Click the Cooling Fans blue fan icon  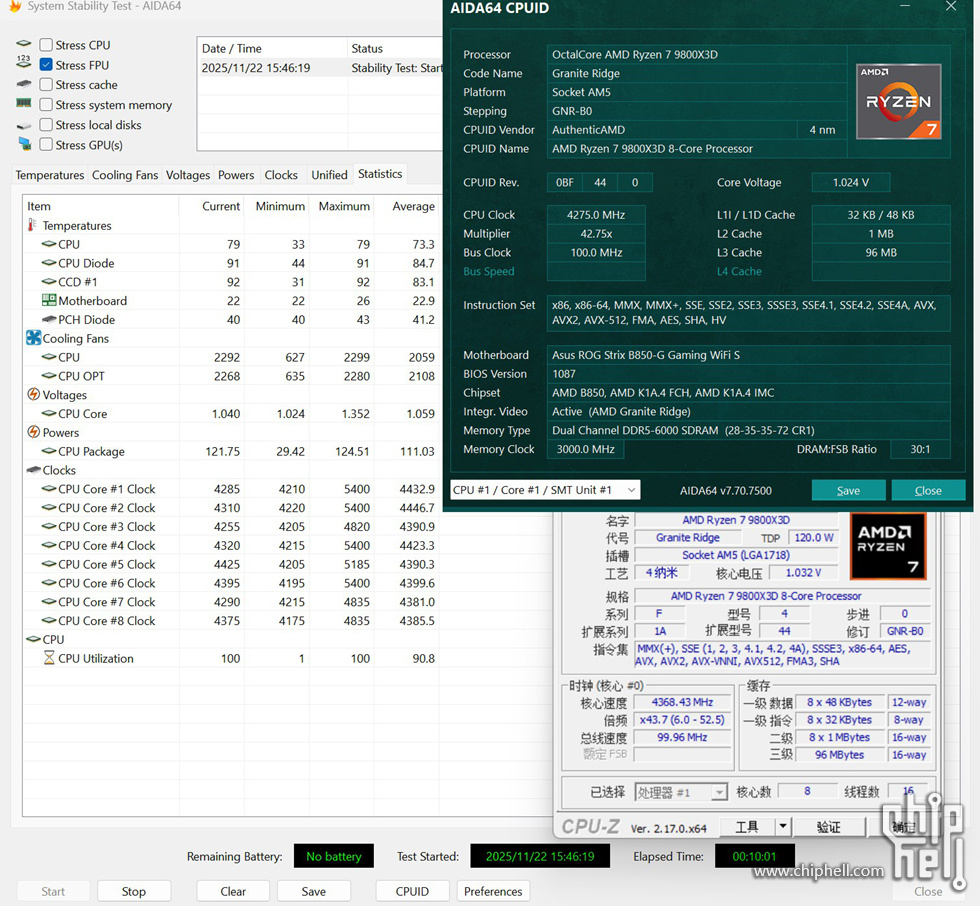pyautogui.click(x=33, y=339)
